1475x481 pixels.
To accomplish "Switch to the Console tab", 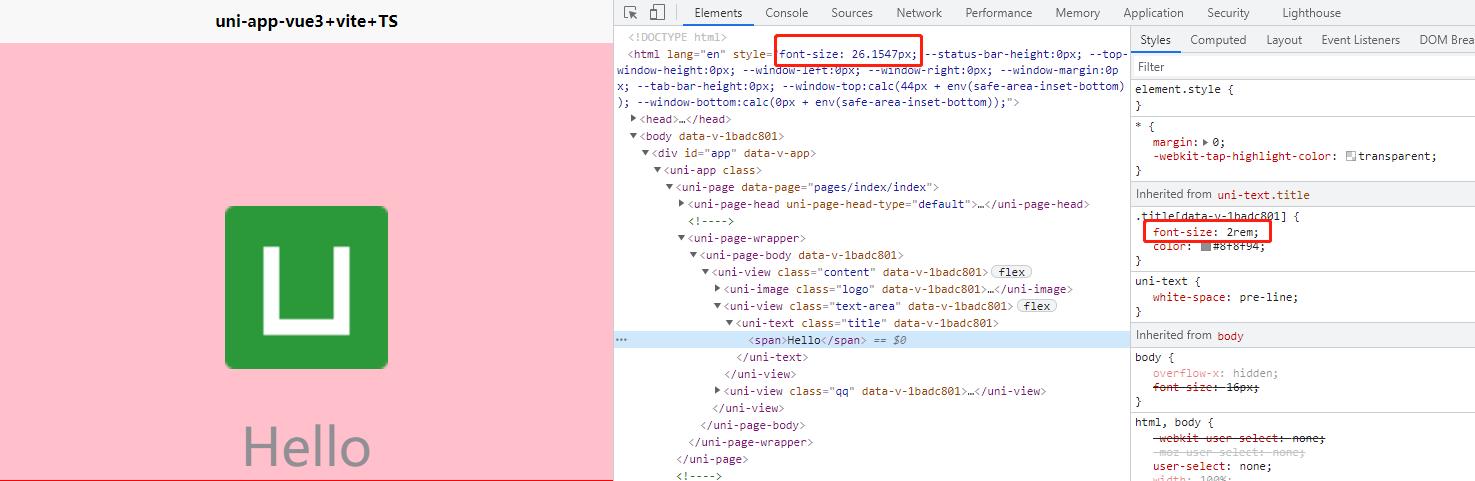I will (x=787, y=13).
